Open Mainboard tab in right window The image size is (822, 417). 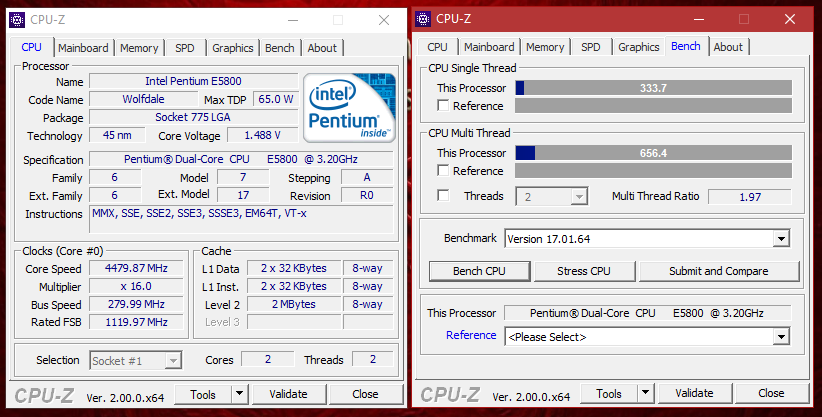[489, 47]
